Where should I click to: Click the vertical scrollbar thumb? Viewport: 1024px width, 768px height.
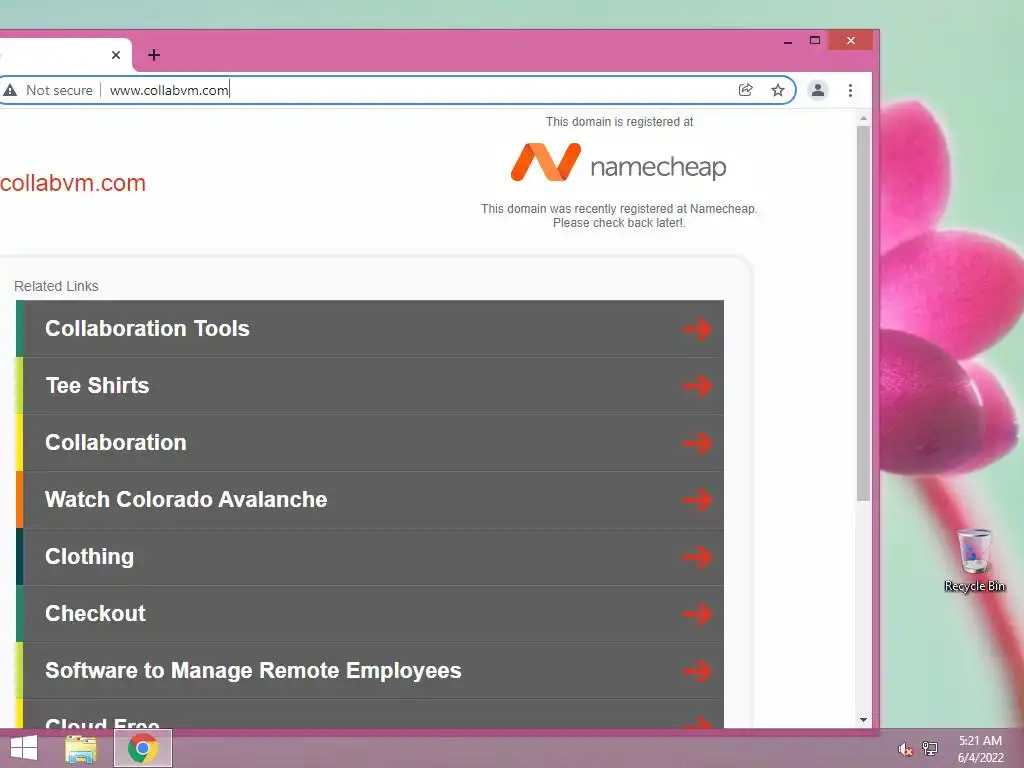tap(863, 313)
